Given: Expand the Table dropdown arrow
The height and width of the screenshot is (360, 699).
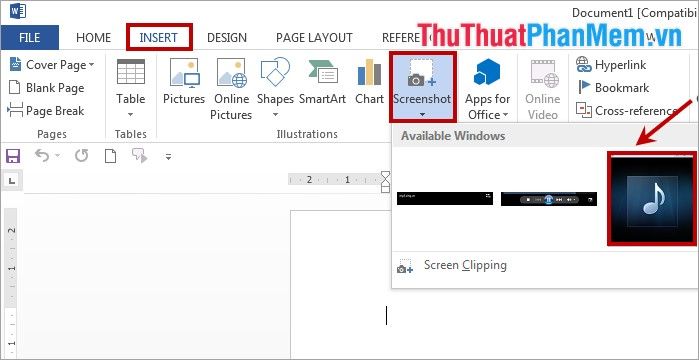Looking at the screenshot, I should [131, 115].
